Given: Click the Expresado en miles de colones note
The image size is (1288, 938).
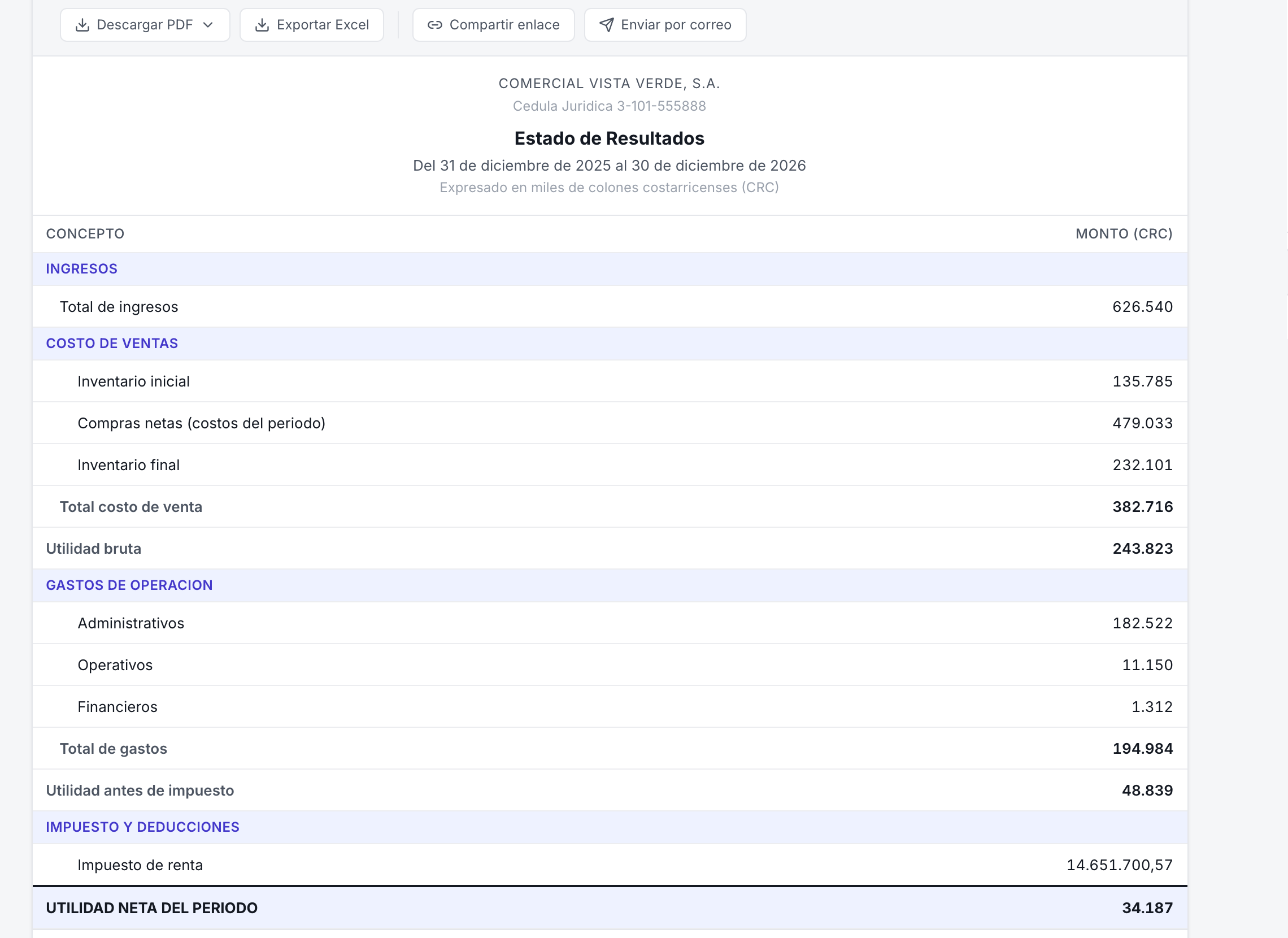Looking at the screenshot, I should [x=610, y=188].
